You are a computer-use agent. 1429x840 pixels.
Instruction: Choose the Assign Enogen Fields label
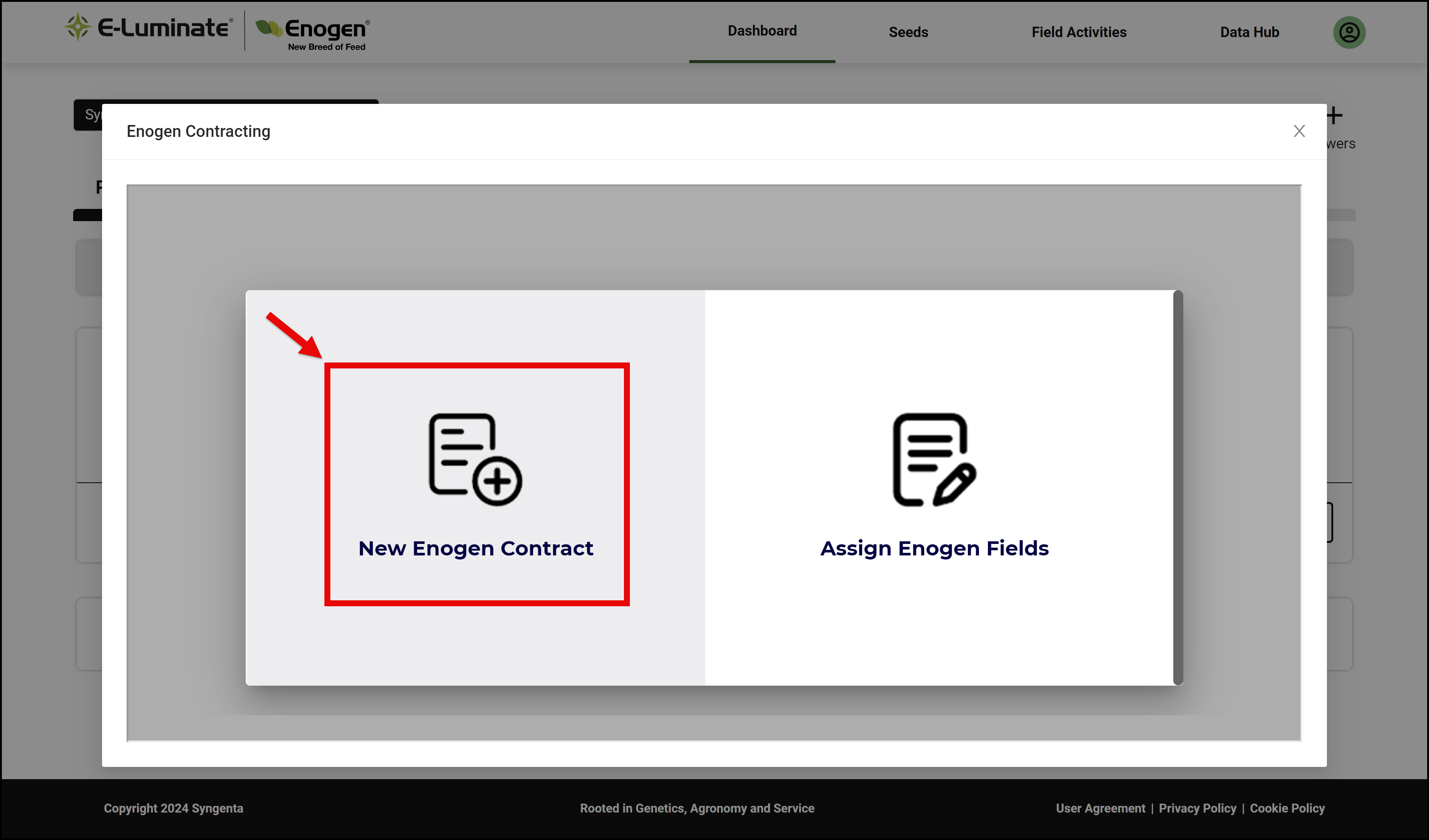click(935, 548)
